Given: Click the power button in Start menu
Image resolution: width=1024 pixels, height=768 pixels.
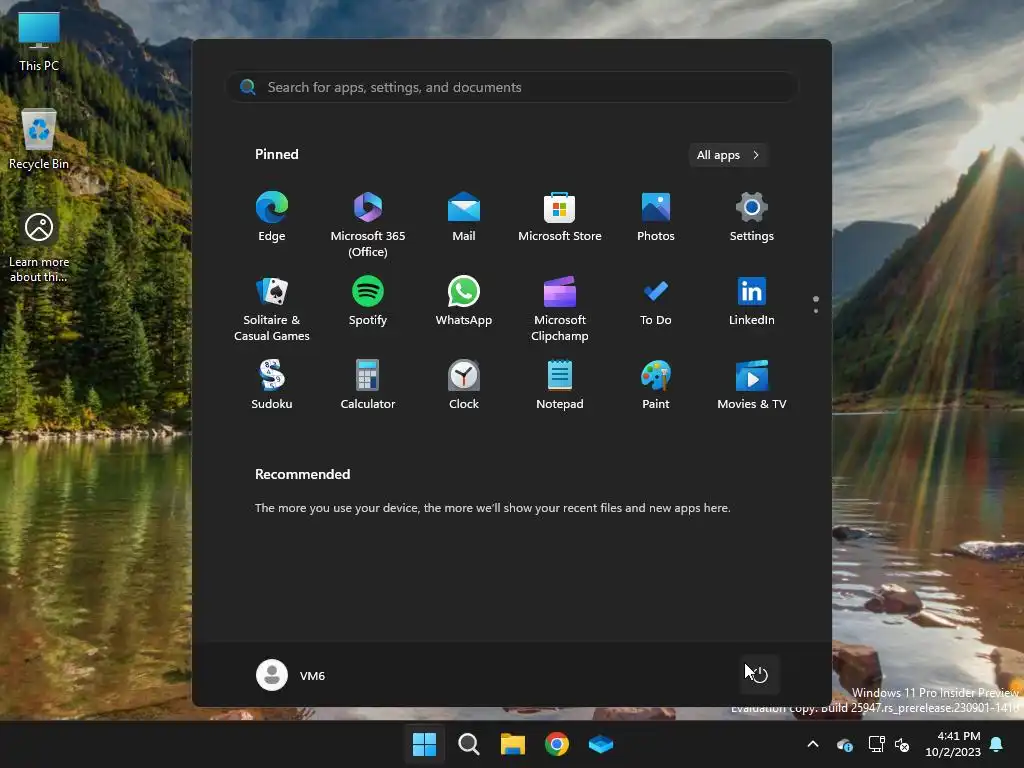Looking at the screenshot, I should tap(760, 675).
